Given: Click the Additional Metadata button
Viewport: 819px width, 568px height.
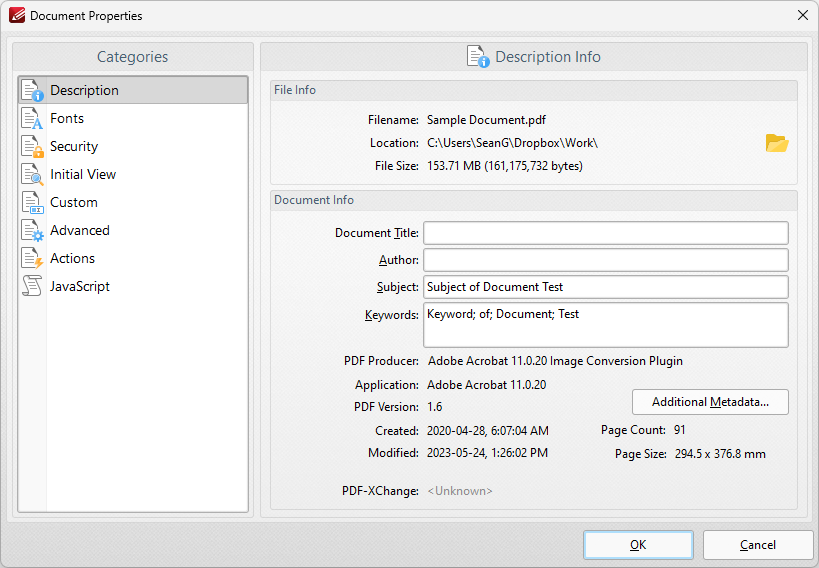Looking at the screenshot, I should [710, 402].
